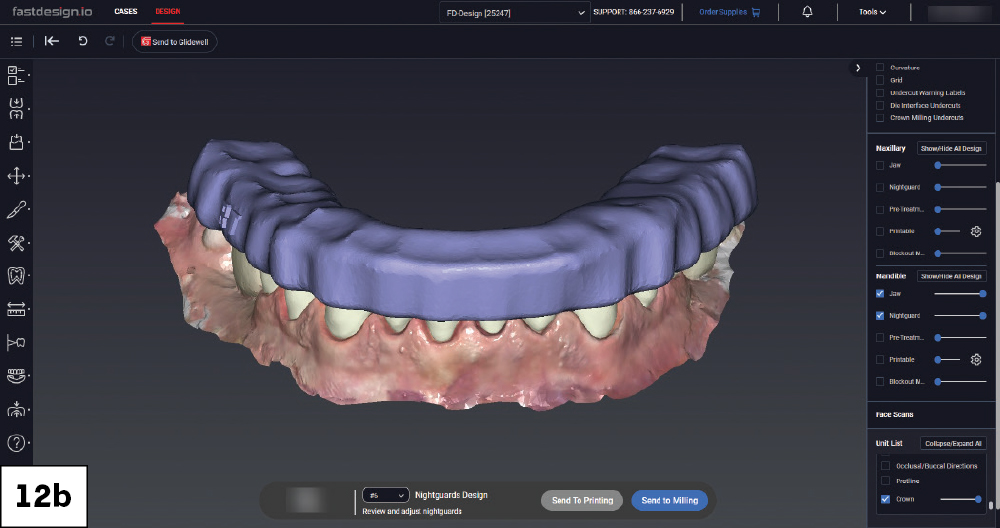Open the Order Supplies link
The width and height of the screenshot is (1000, 528).
point(722,12)
